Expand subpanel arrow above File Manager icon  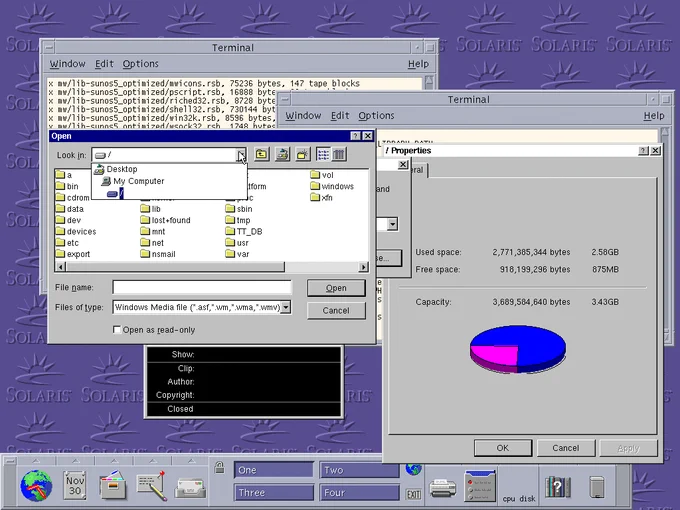114,461
